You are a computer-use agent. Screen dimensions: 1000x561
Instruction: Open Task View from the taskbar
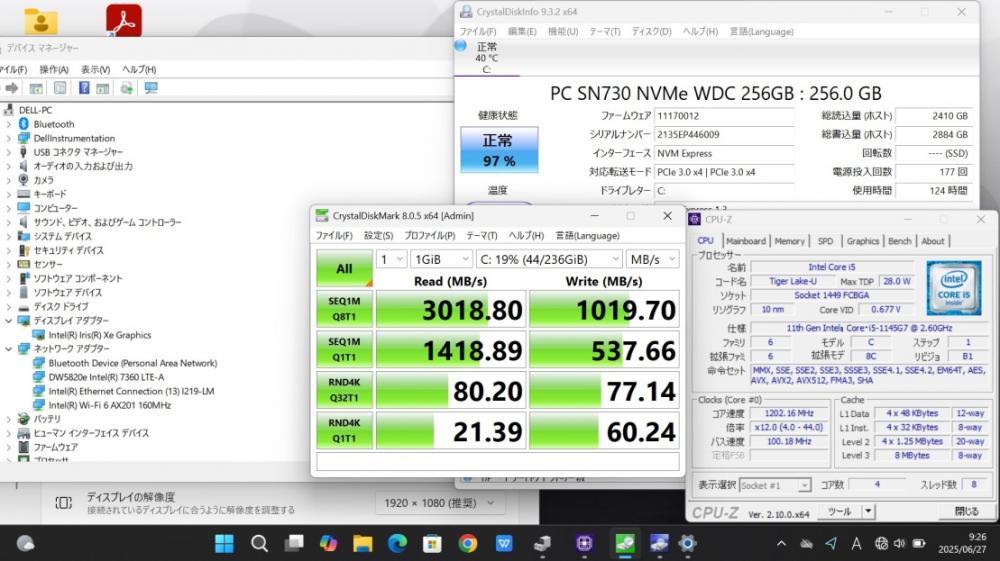pyautogui.click(x=294, y=543)
